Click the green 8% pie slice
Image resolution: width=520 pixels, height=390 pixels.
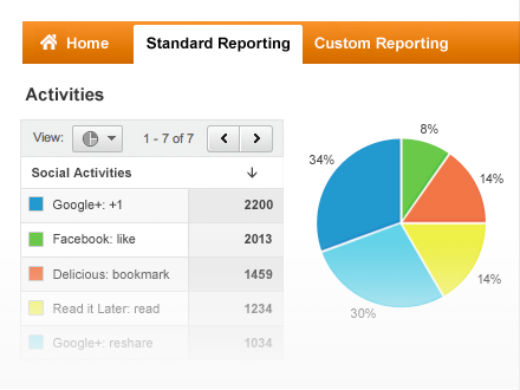pos(418,167)
